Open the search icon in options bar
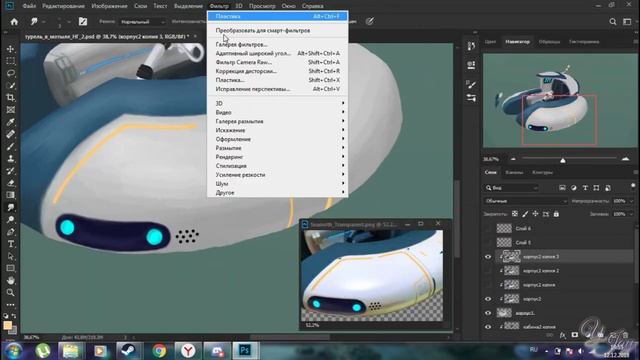 613,22
